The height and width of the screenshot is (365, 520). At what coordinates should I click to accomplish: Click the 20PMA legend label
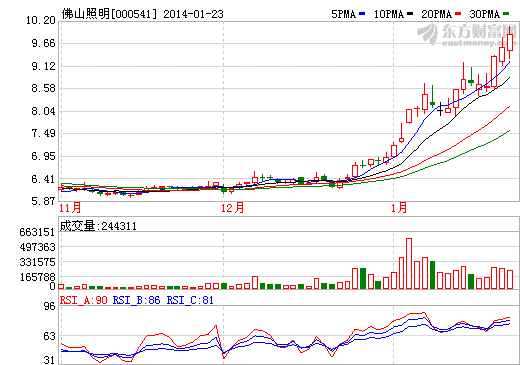(437, 14)
